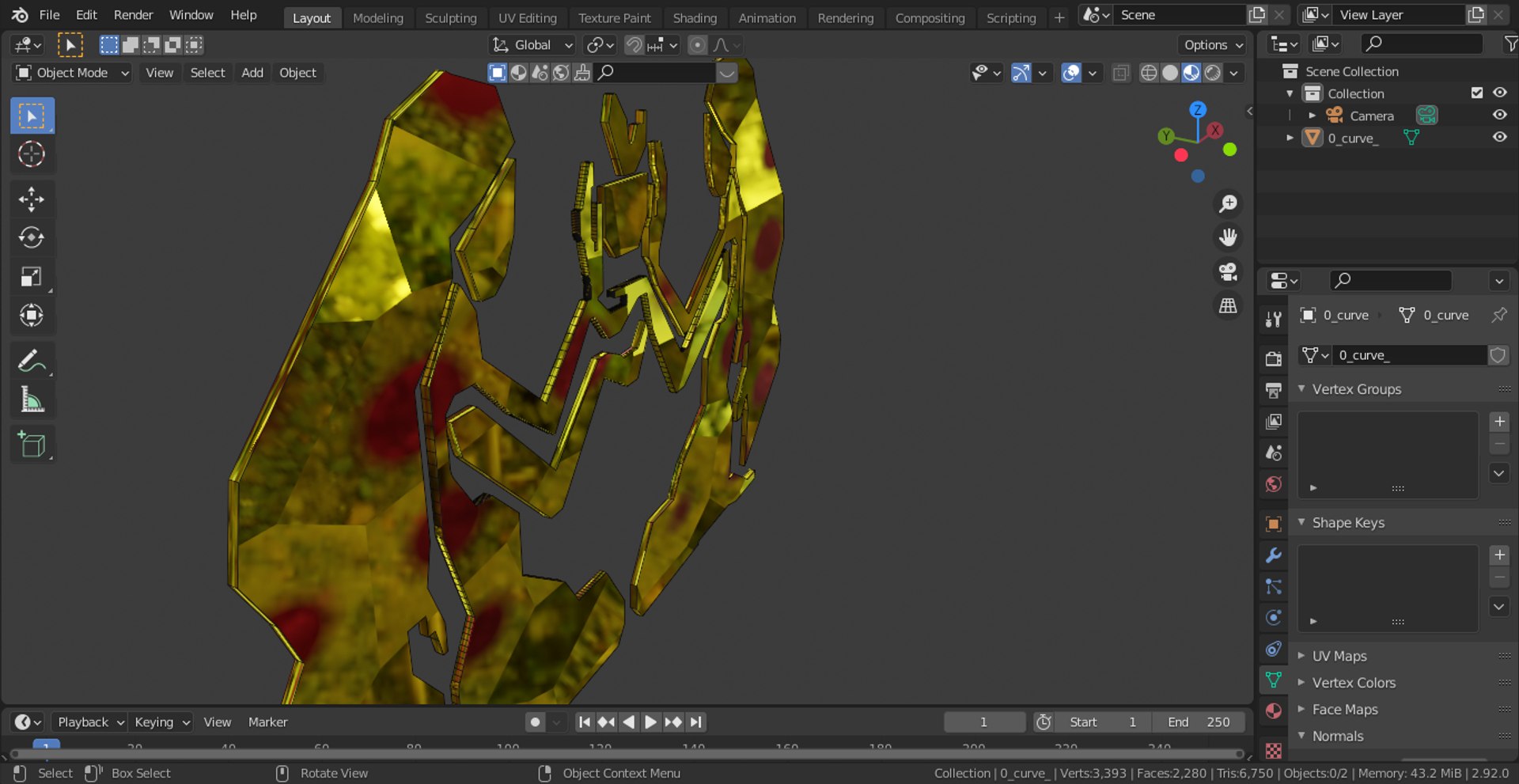Image resolution: width=1519 pixels, height=784 pixels.
Task: Jump to the animation end frame
Action: tap(695, 722)
